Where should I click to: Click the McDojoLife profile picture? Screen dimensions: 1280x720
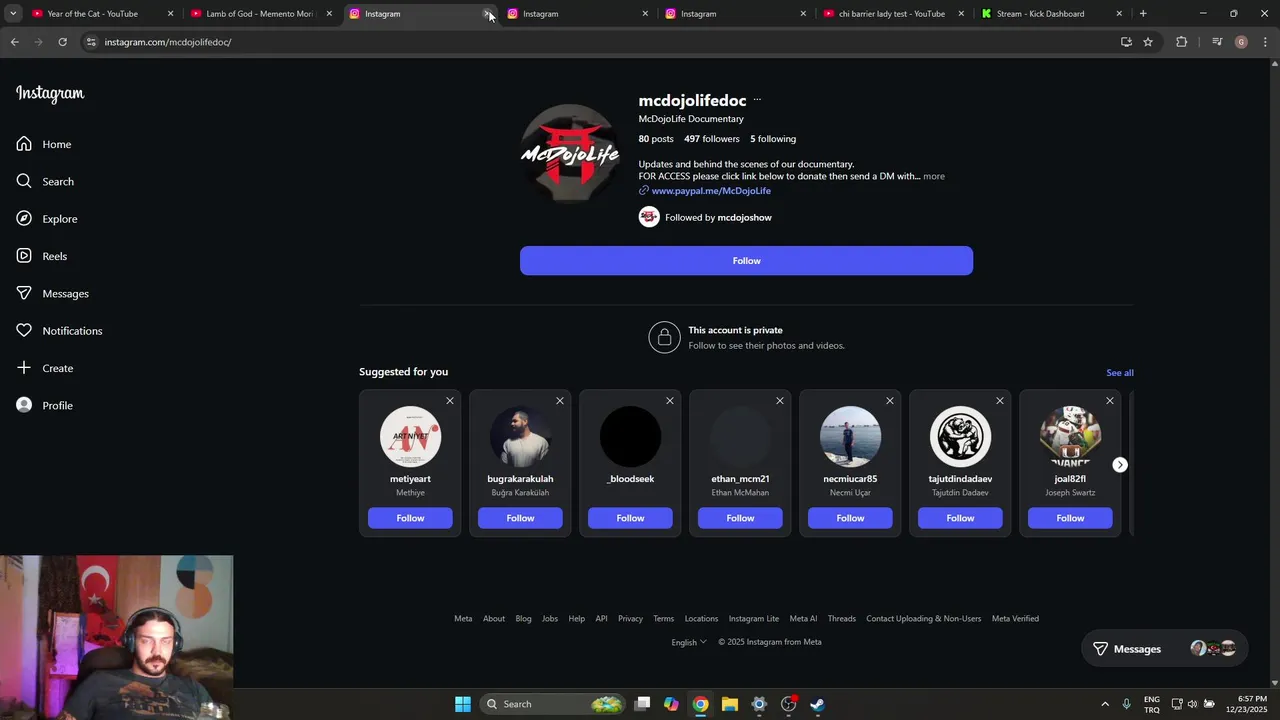pyautogui.click(x=570, y=153)
